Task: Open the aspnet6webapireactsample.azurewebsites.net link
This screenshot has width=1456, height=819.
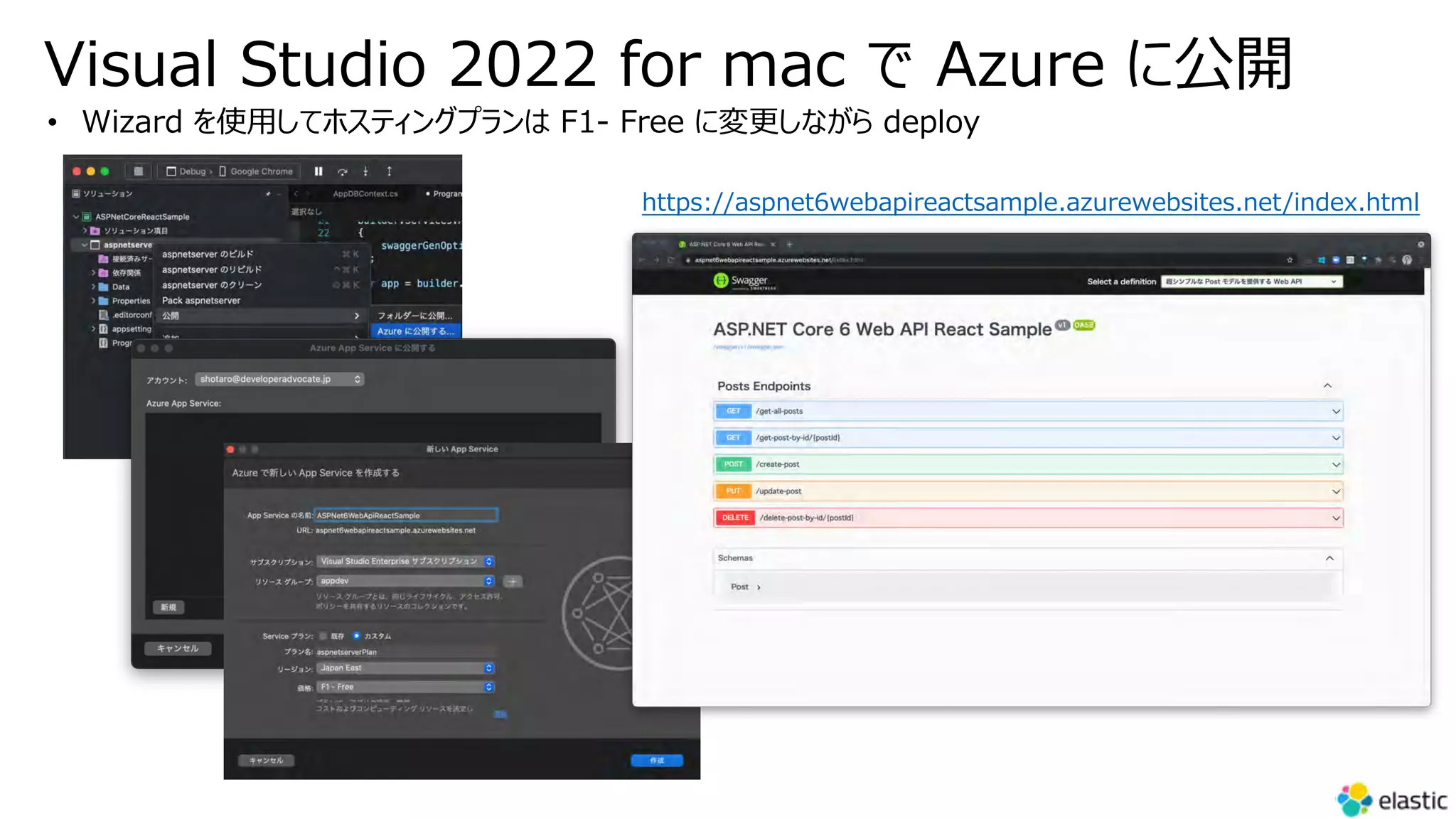Action: [1030, 203]
